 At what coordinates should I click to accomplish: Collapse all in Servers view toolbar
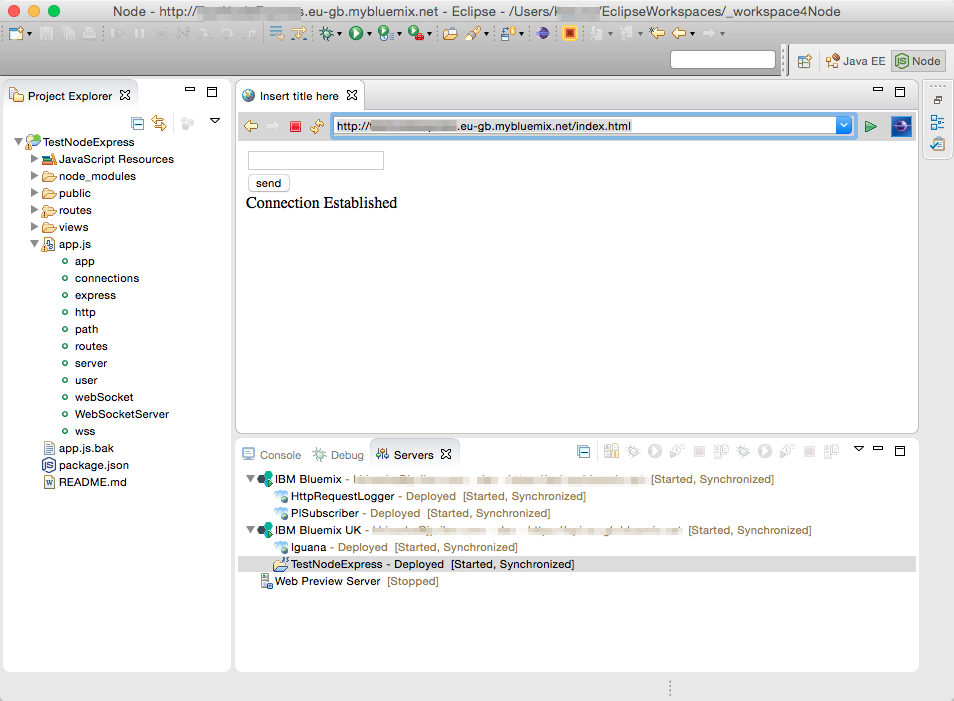click(583, 452)
